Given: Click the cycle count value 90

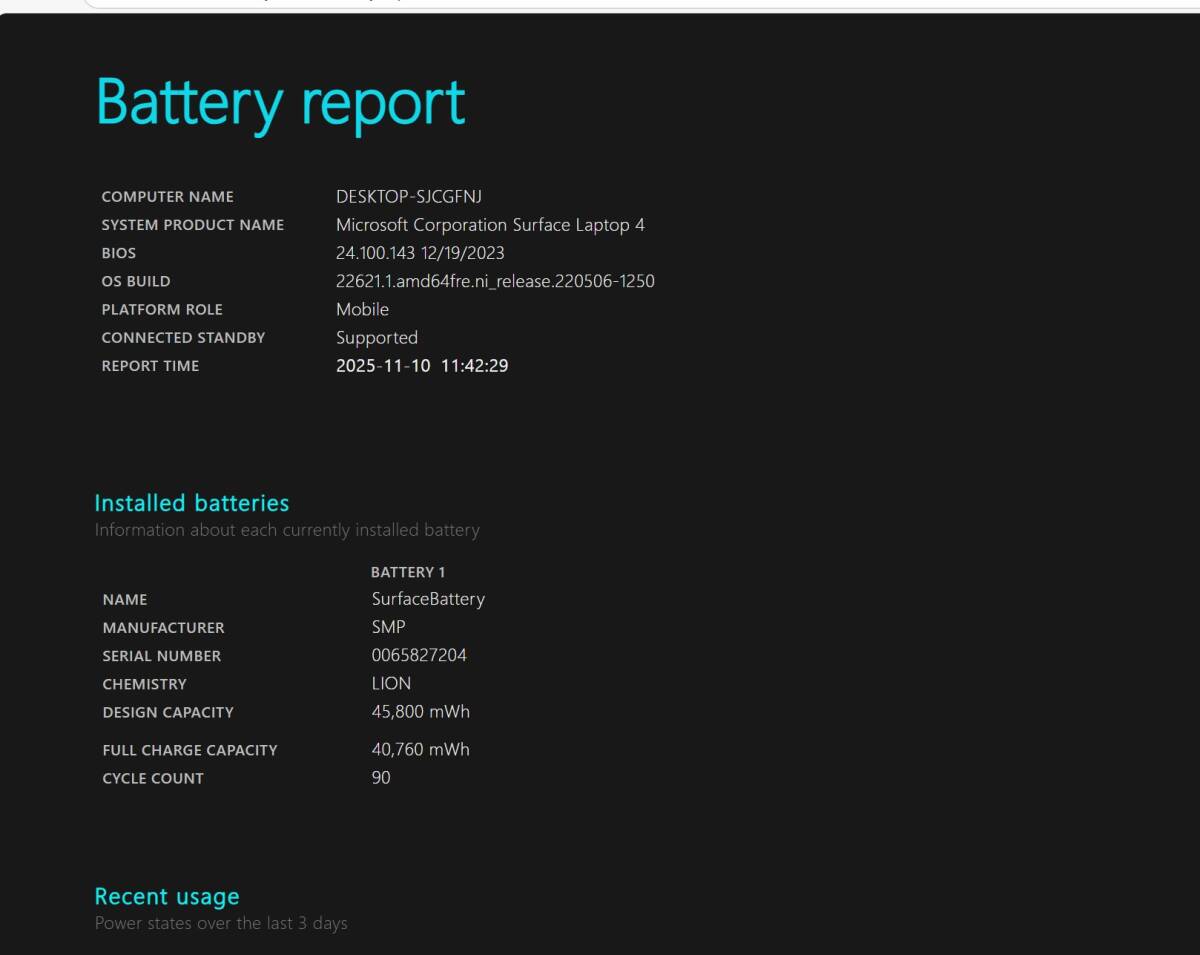Looking at the screenshot, I should click(381, 778).
